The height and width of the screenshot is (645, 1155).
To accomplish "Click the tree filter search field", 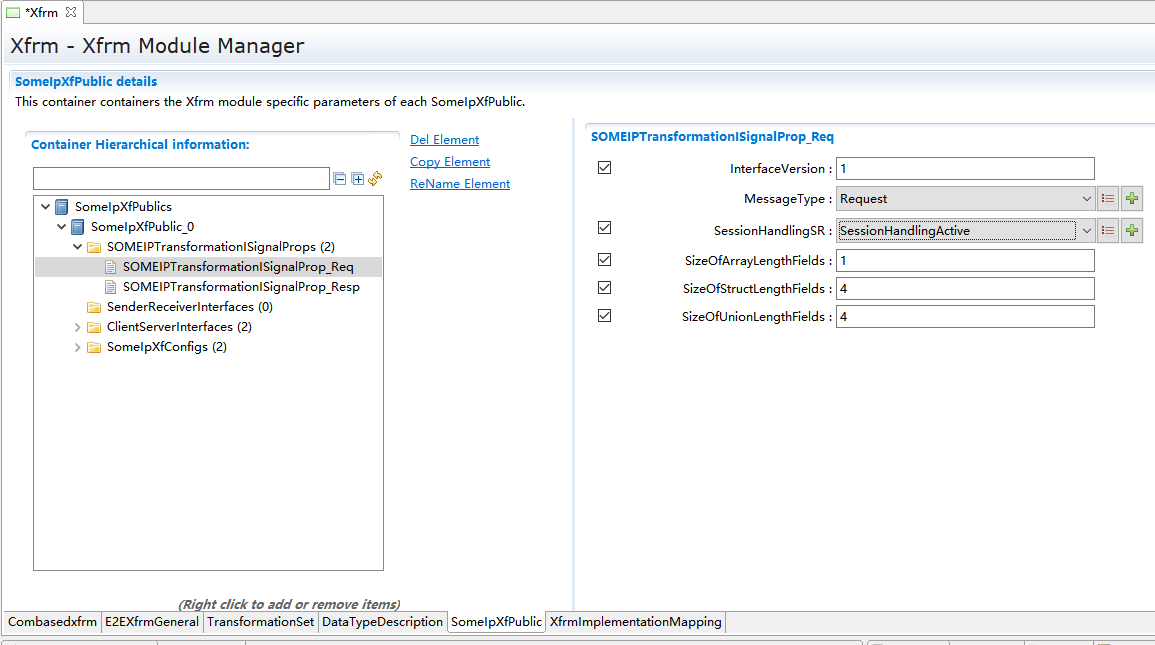I will pos(181,179).
